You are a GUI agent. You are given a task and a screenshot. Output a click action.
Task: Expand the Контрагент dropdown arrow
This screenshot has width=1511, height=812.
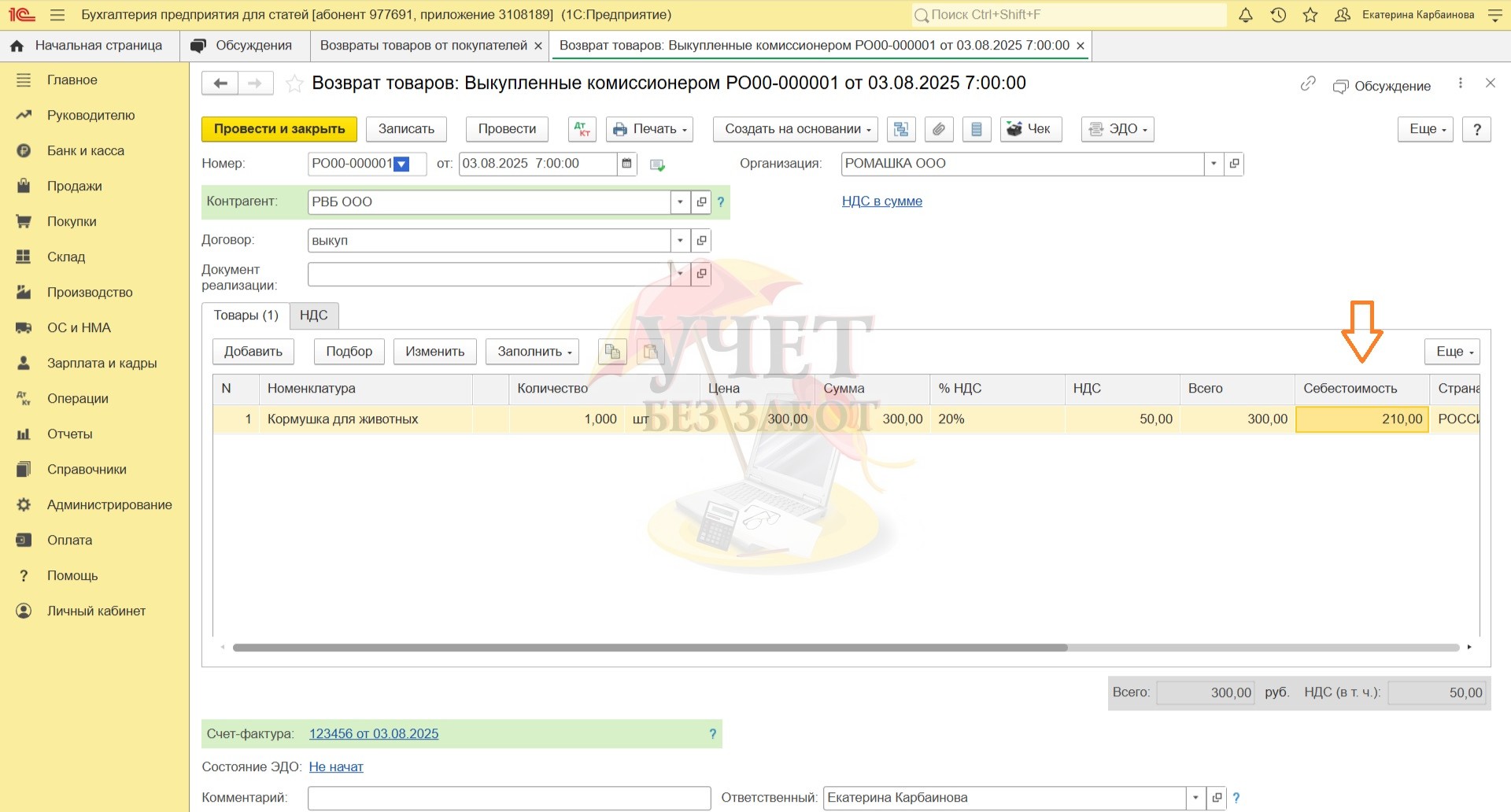pos(680,202)
